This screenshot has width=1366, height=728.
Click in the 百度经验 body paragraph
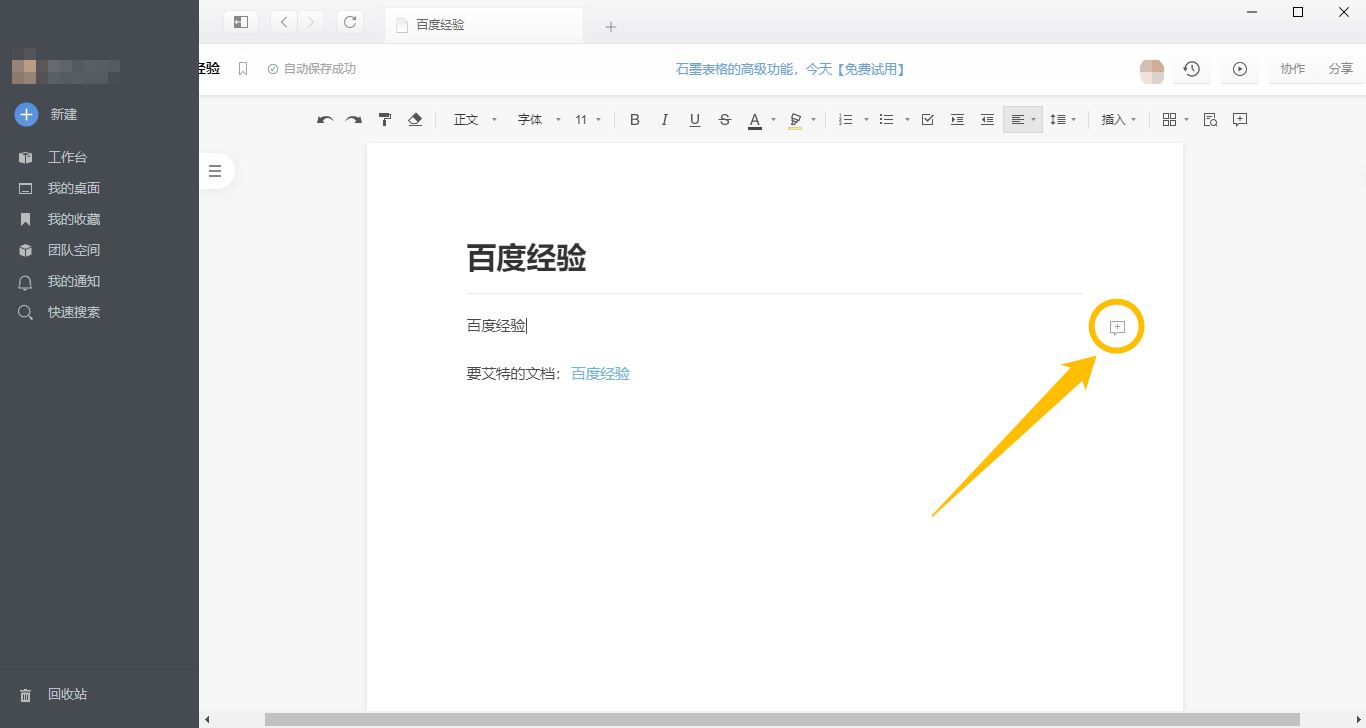coord(497,326)
